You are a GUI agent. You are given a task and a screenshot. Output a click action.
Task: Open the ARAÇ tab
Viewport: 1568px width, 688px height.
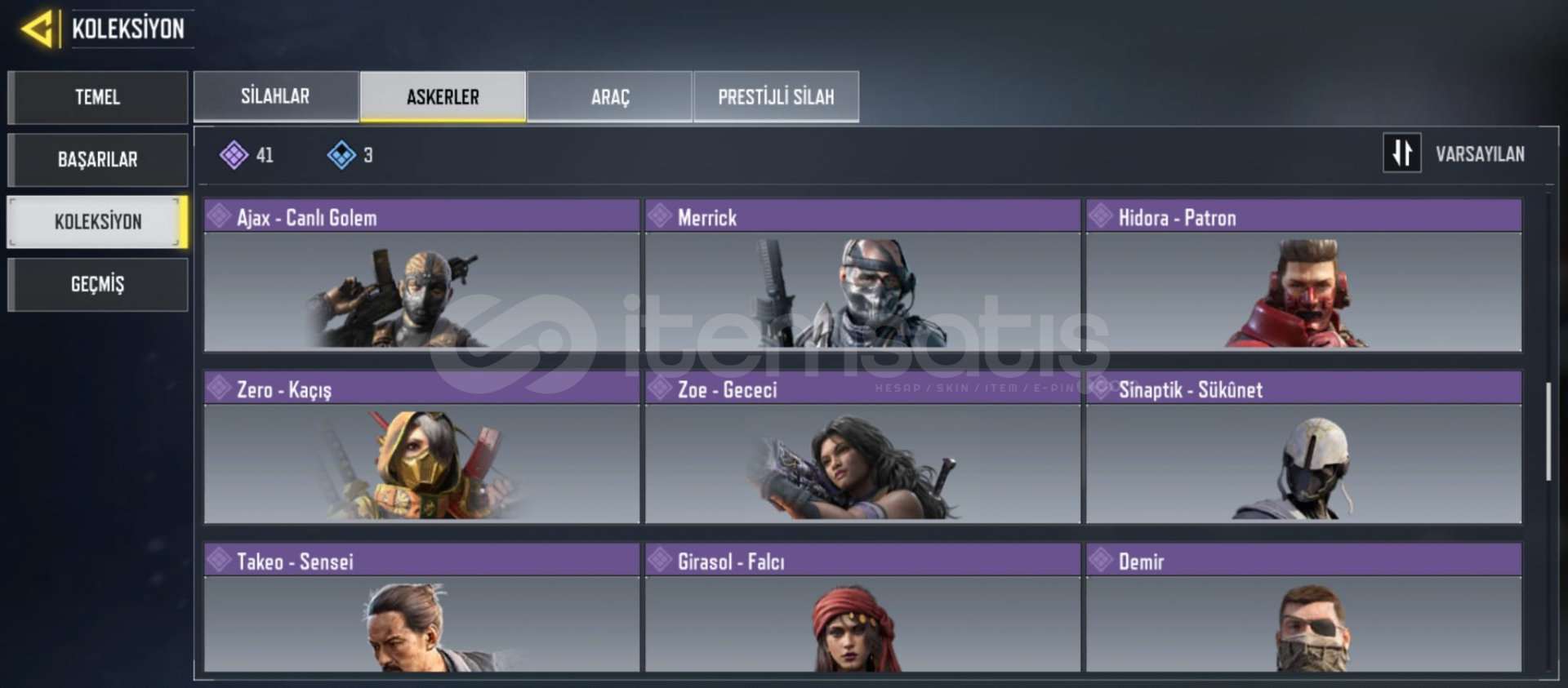[x=610, y=96]
